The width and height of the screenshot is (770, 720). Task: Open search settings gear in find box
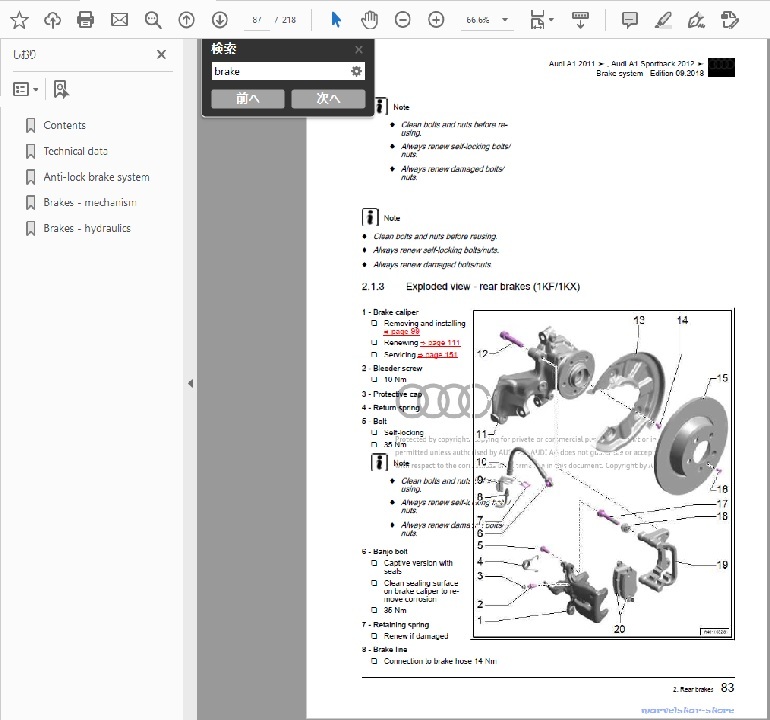(x=355, y=72)
